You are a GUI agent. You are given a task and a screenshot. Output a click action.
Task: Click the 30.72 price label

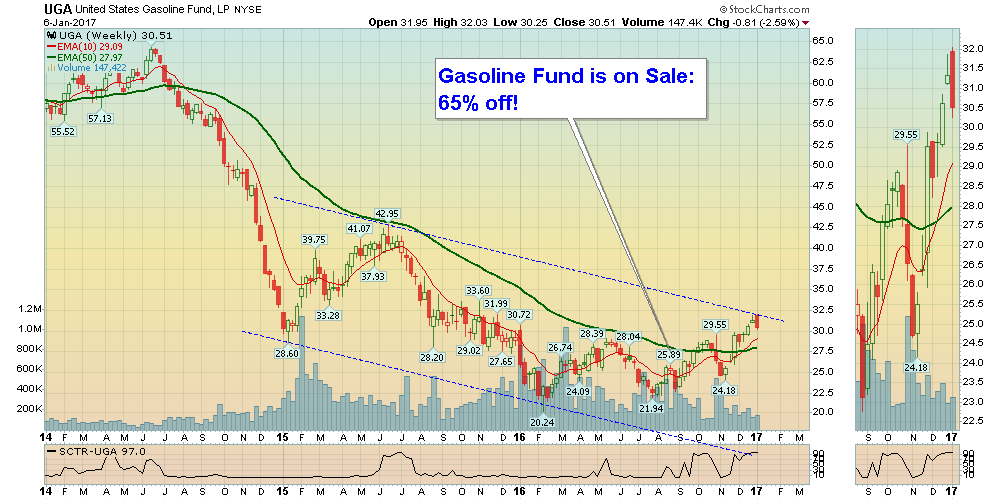(520, 314)
